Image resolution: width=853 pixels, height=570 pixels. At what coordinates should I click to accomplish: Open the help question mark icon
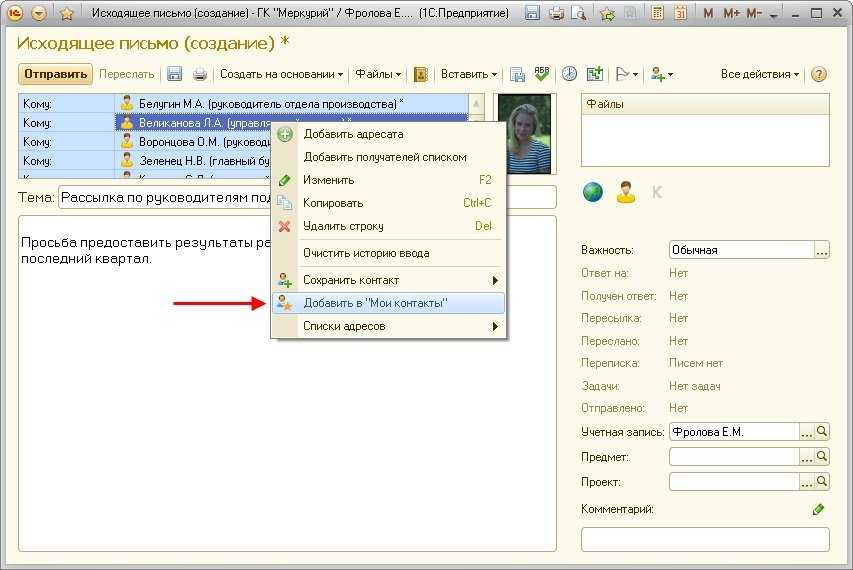pyautogui.click(x=819, y=74)
